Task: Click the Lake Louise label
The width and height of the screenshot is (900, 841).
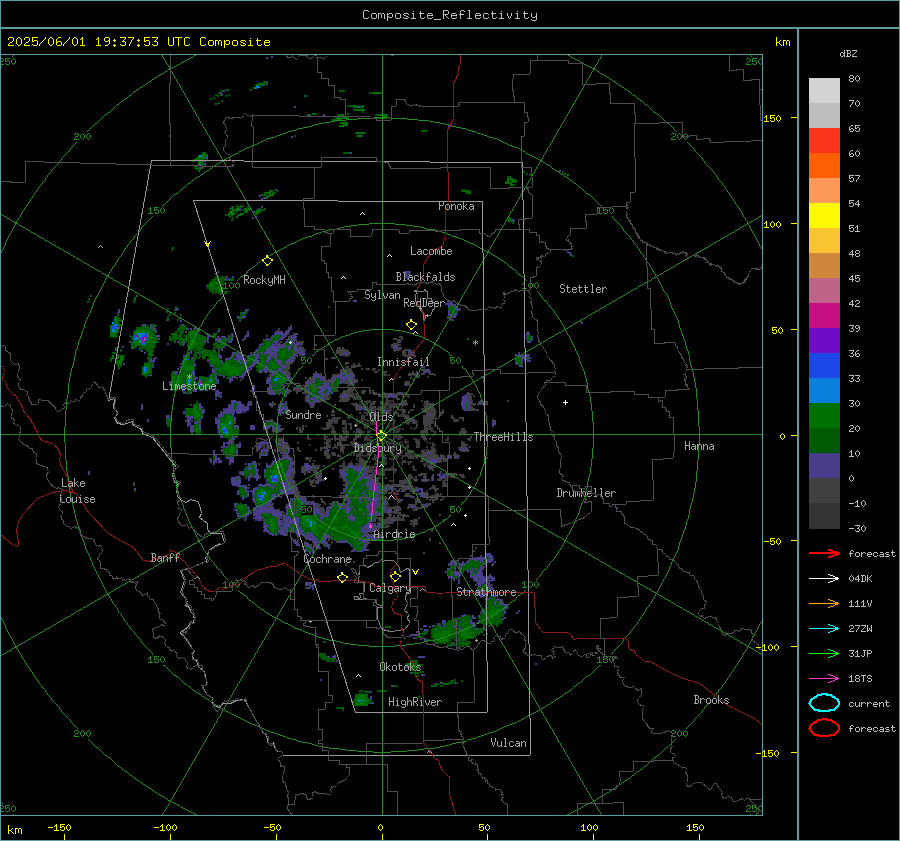Action: [x=77, y=491]
